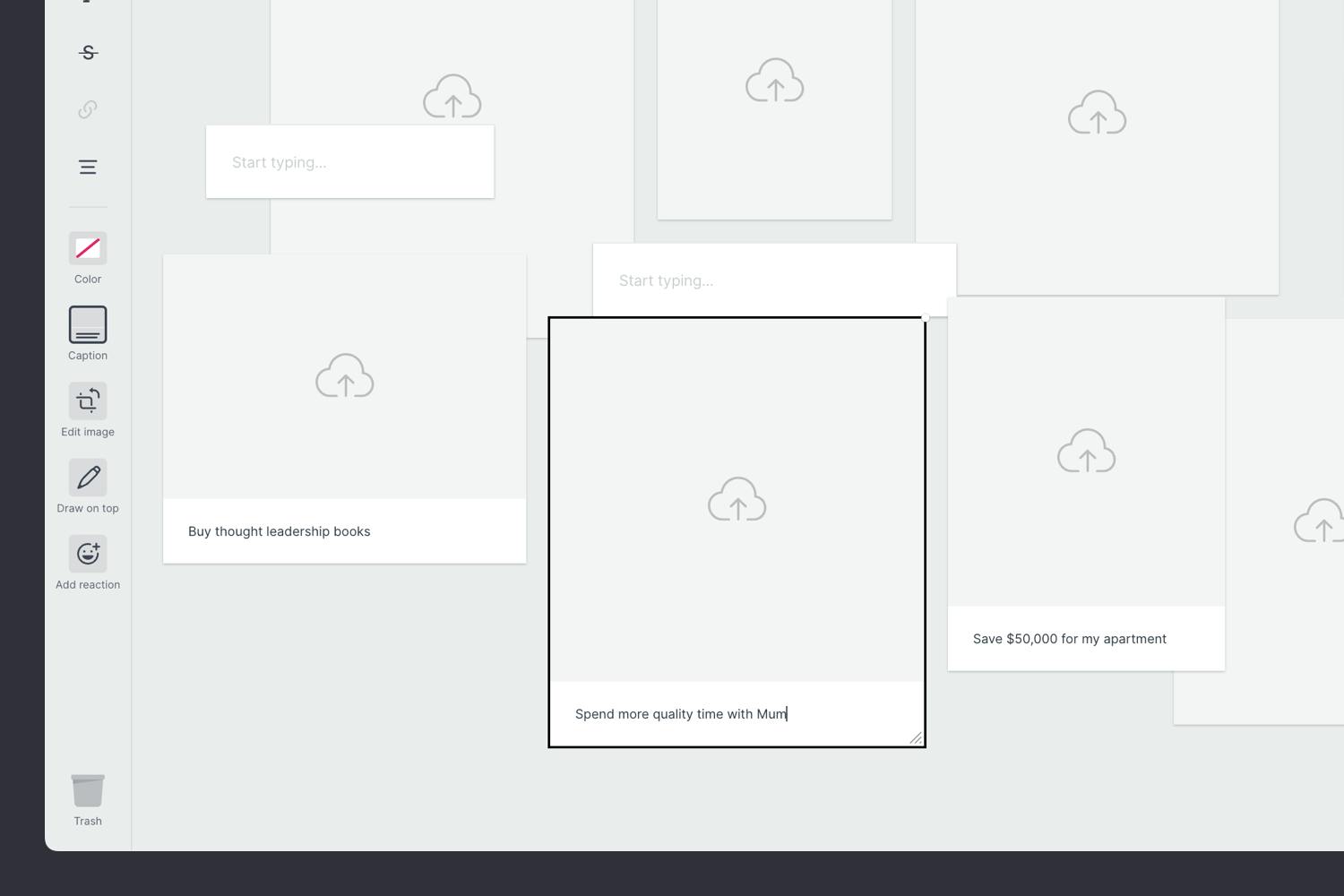The image size is (1344, 896).
Task: Click upload cloud in top center image card
Action: (x=774, y=81)
